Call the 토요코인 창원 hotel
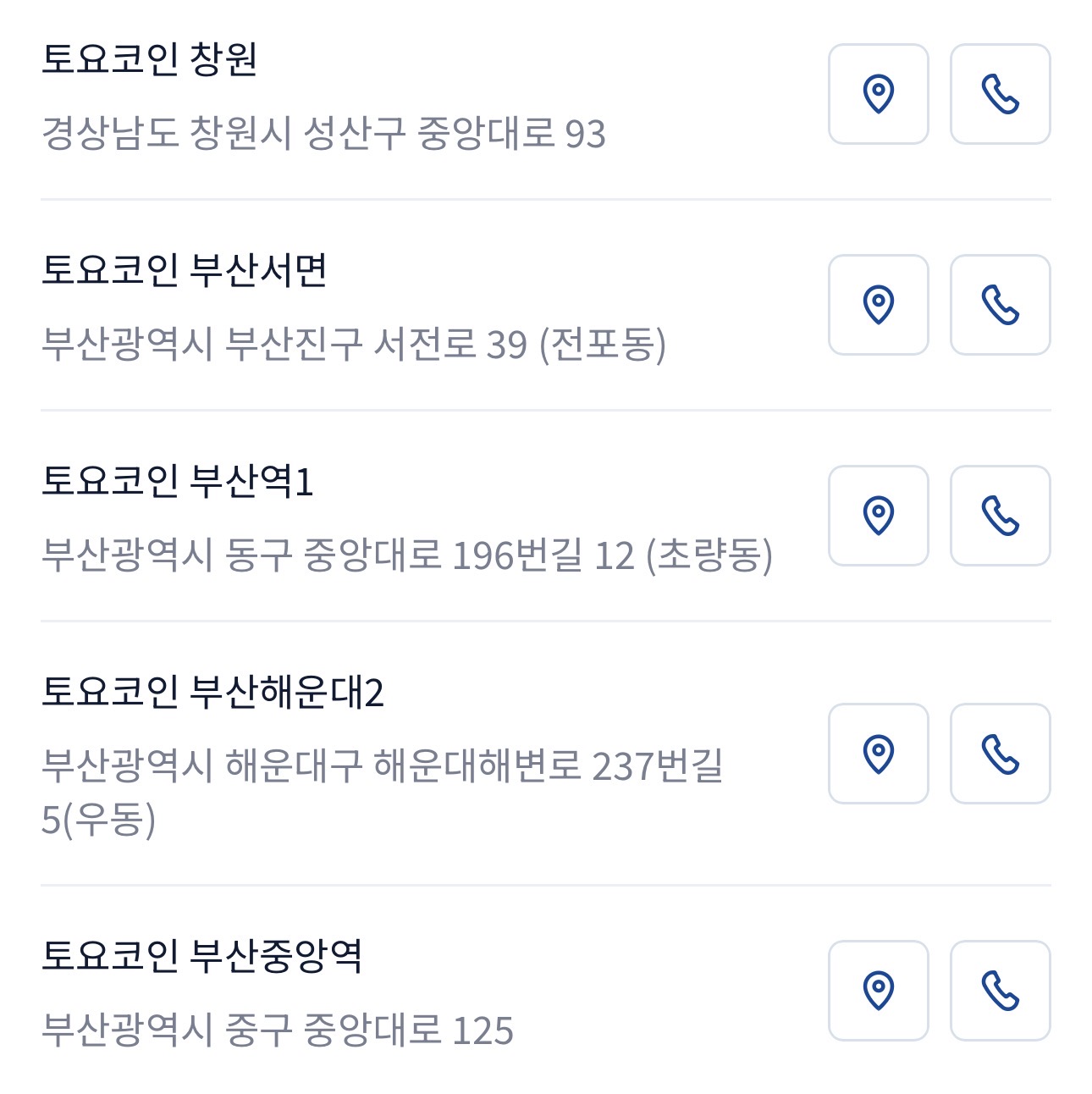The width and height of the screenshot is (1092, 1094). pyautogui.click(x=1000, y=94)
